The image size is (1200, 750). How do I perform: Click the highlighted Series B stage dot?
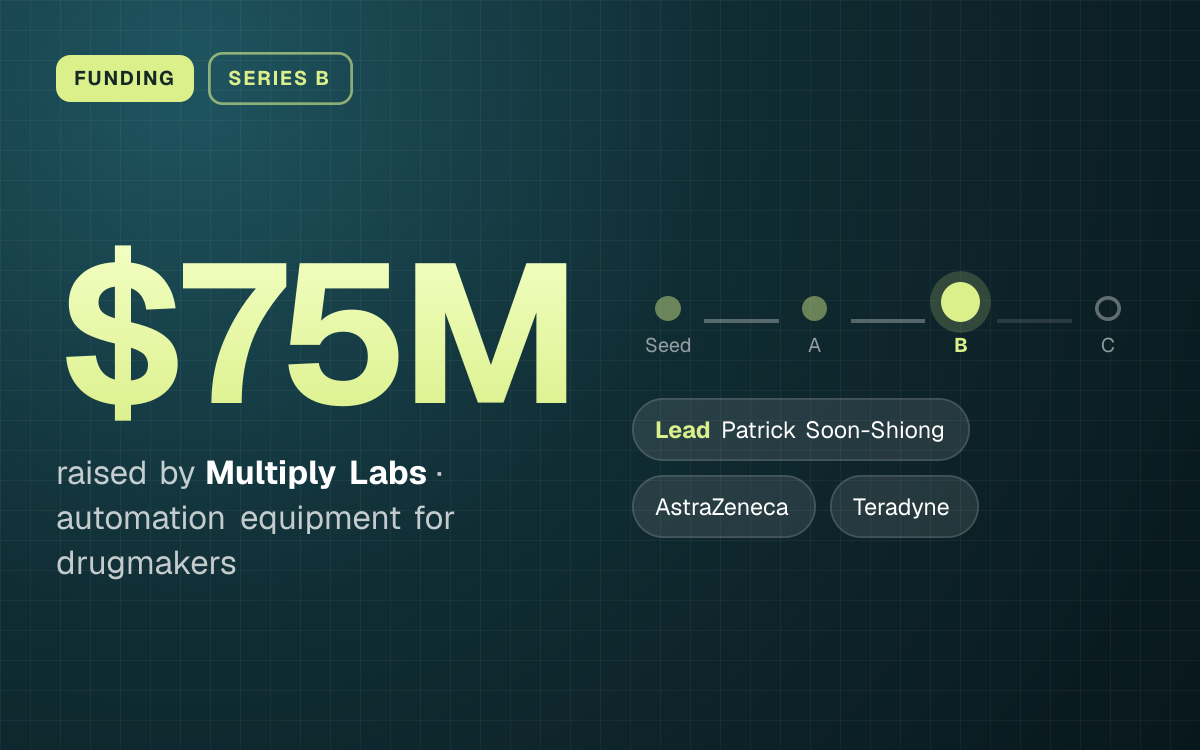point(961,302)
